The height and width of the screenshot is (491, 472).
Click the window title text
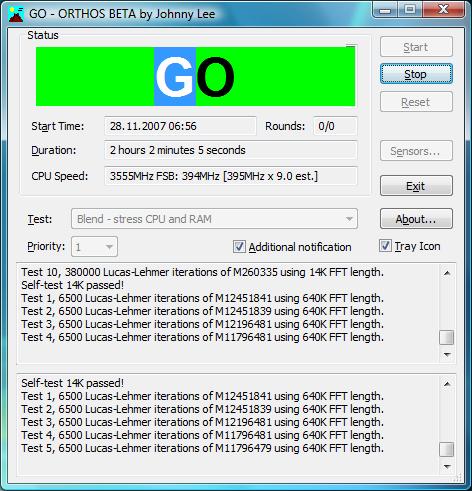click(x=122, y=14)
